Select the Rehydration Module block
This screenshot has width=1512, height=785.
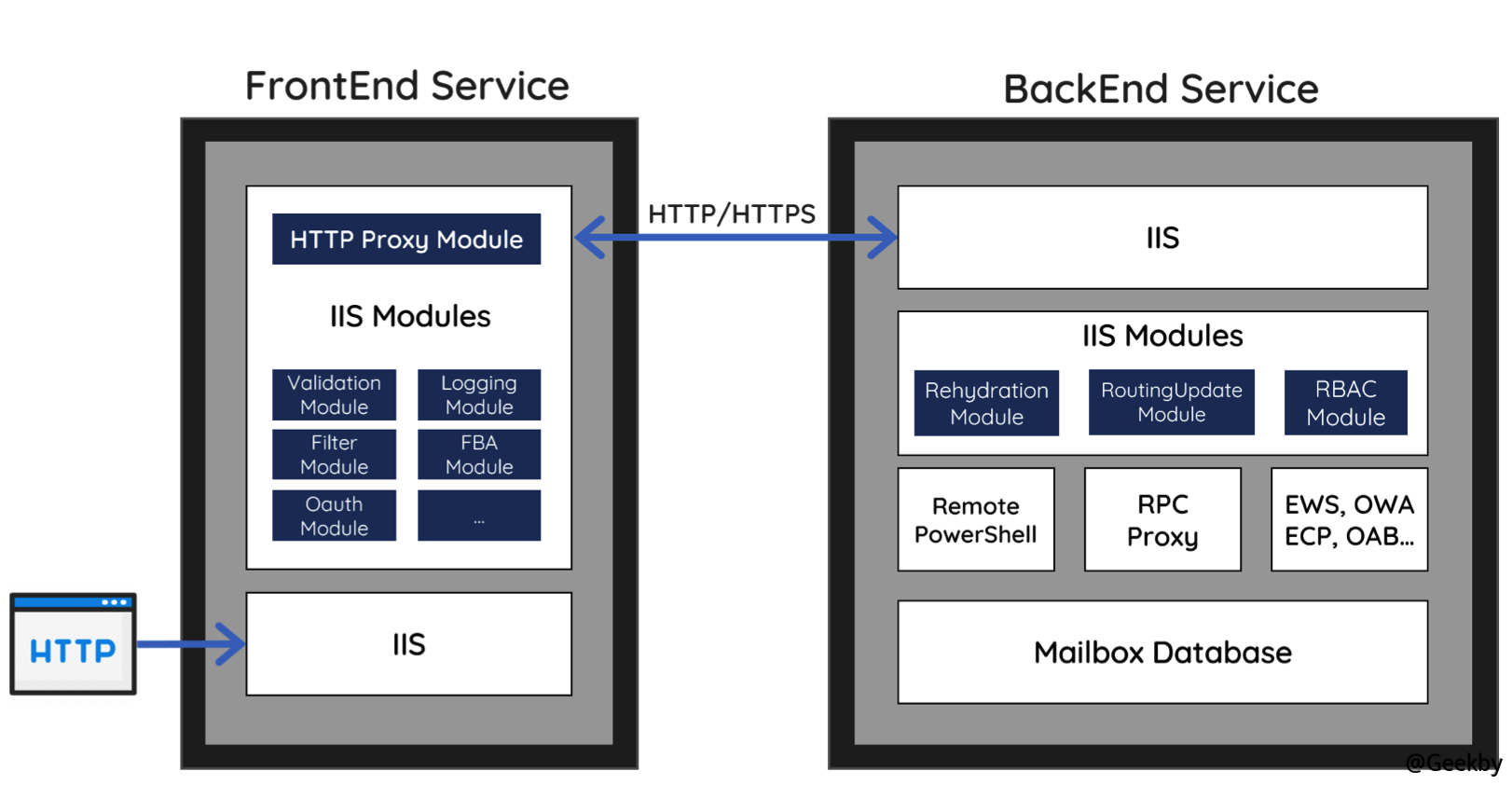[x=986, y=403]
